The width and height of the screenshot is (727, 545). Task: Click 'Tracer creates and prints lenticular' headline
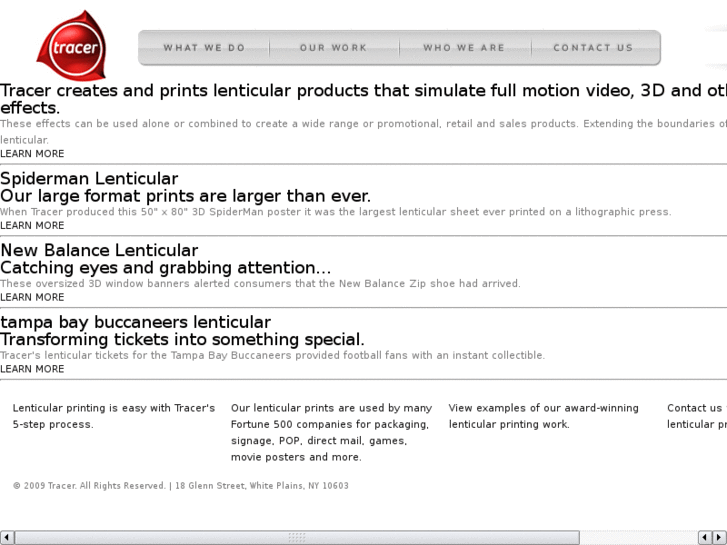[x=364, y=99]
